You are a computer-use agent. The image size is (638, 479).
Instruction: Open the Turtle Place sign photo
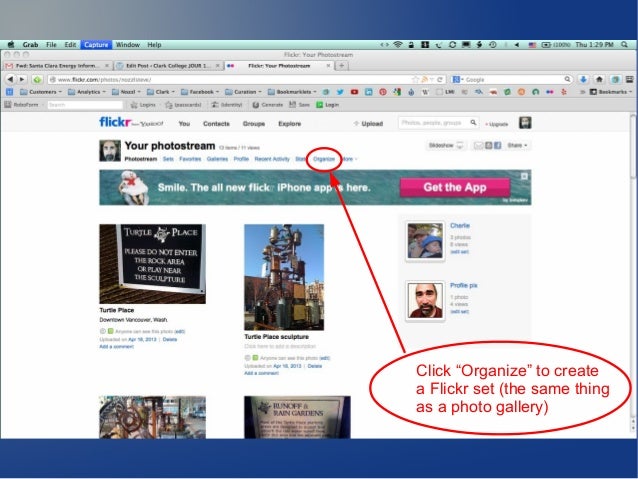[153, 264]
